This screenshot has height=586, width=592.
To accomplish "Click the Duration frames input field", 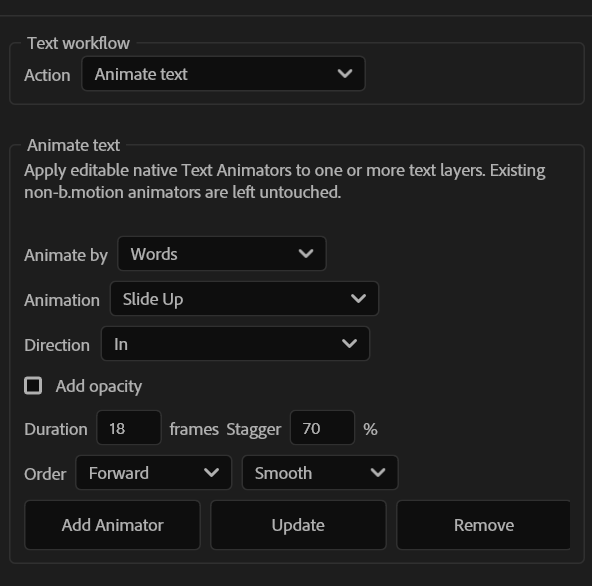I will (129, 428).
